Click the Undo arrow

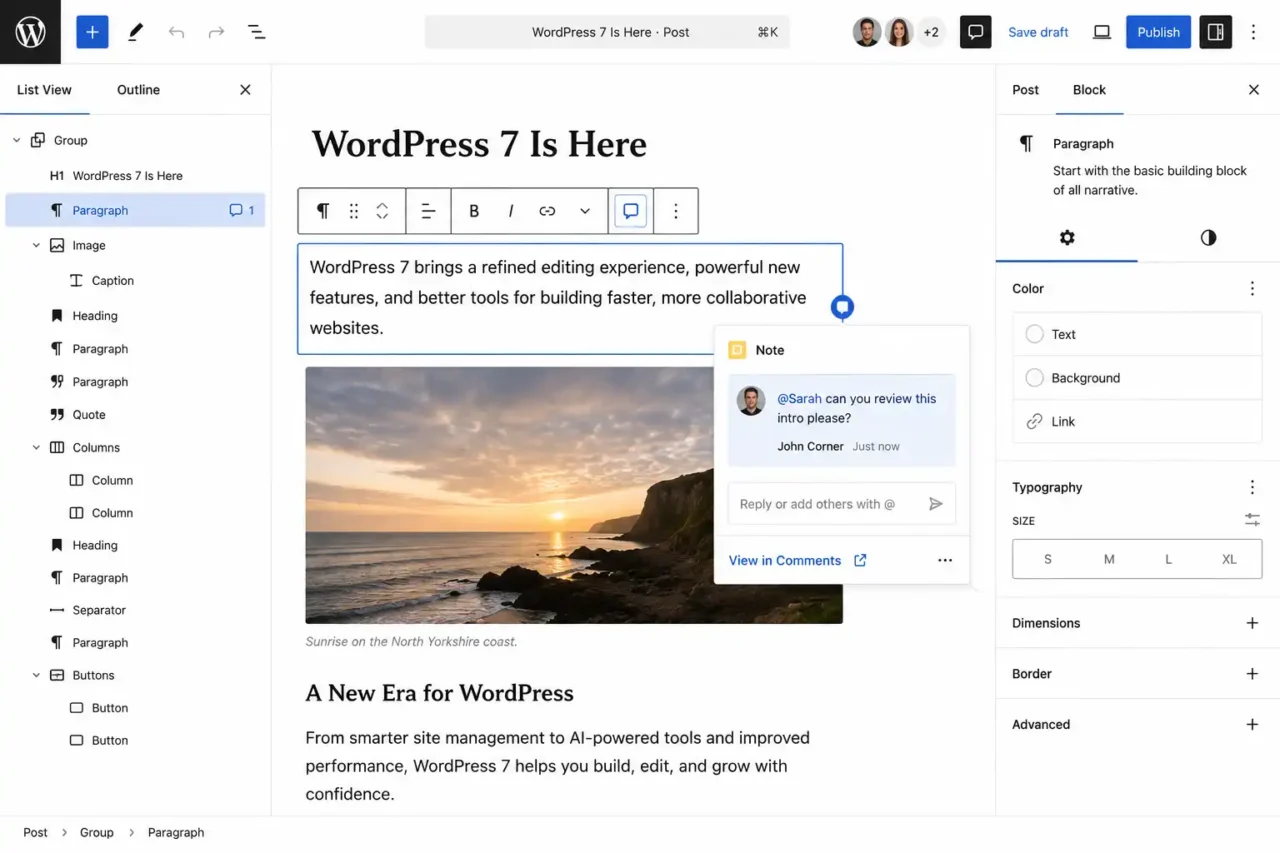pyautogui.click(x=176, y=32)
